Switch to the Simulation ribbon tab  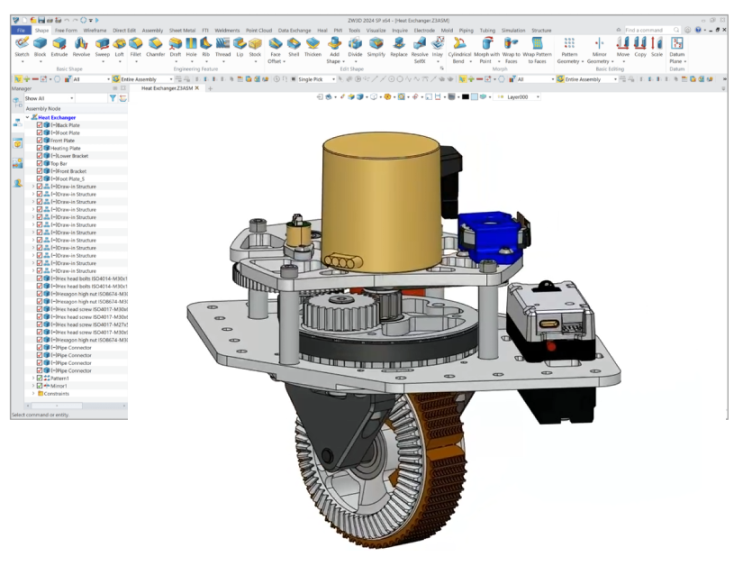pos(513,30)
